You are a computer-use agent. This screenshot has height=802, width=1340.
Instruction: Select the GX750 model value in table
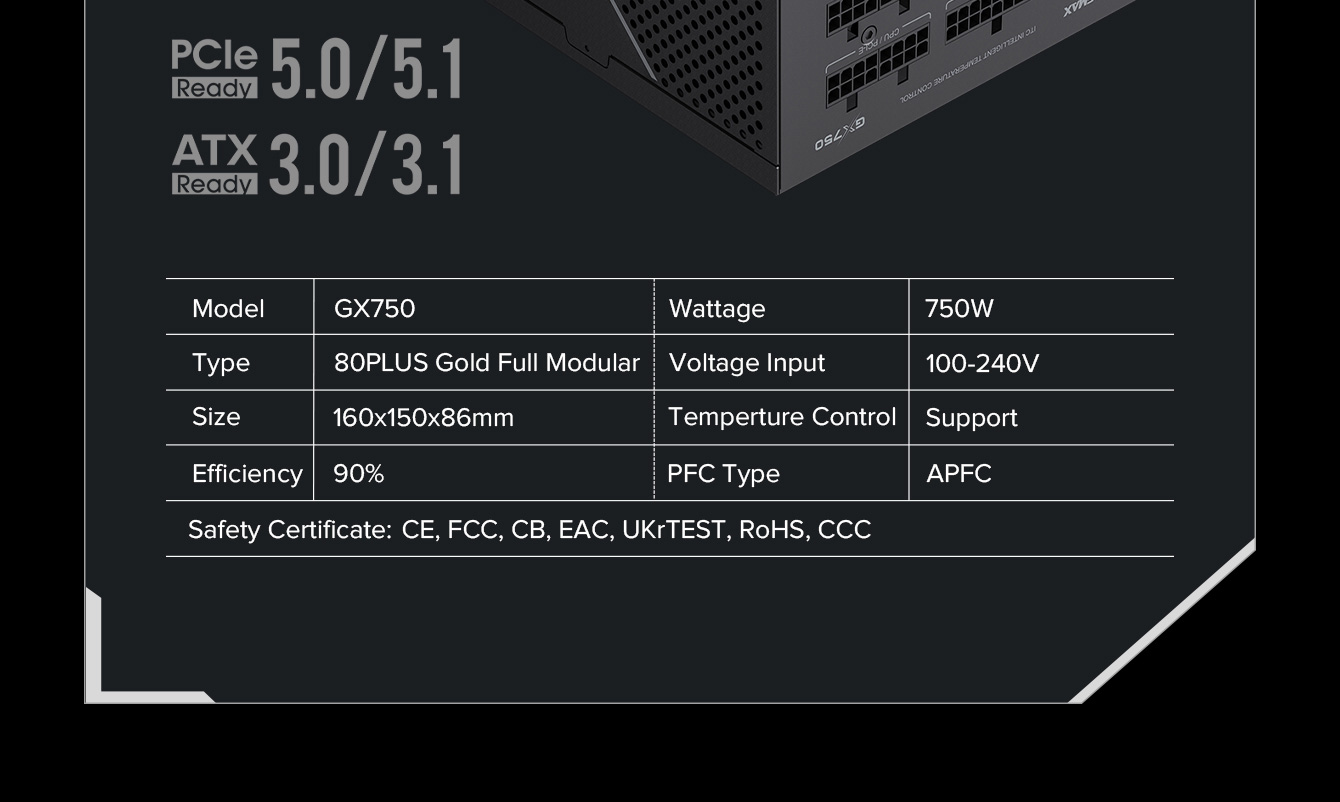(x=374, y=309)
